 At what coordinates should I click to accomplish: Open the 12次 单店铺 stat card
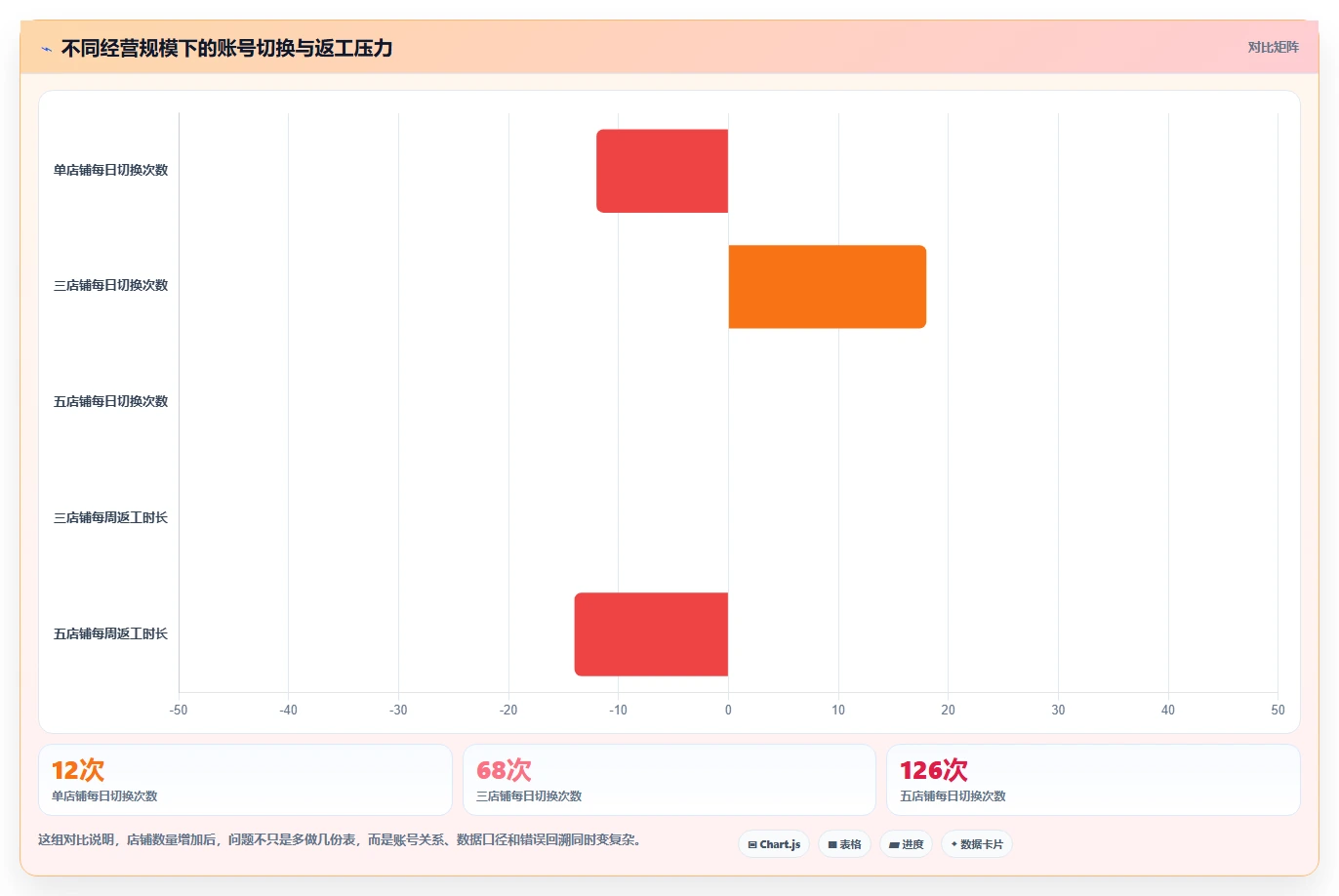pos(245,780)
